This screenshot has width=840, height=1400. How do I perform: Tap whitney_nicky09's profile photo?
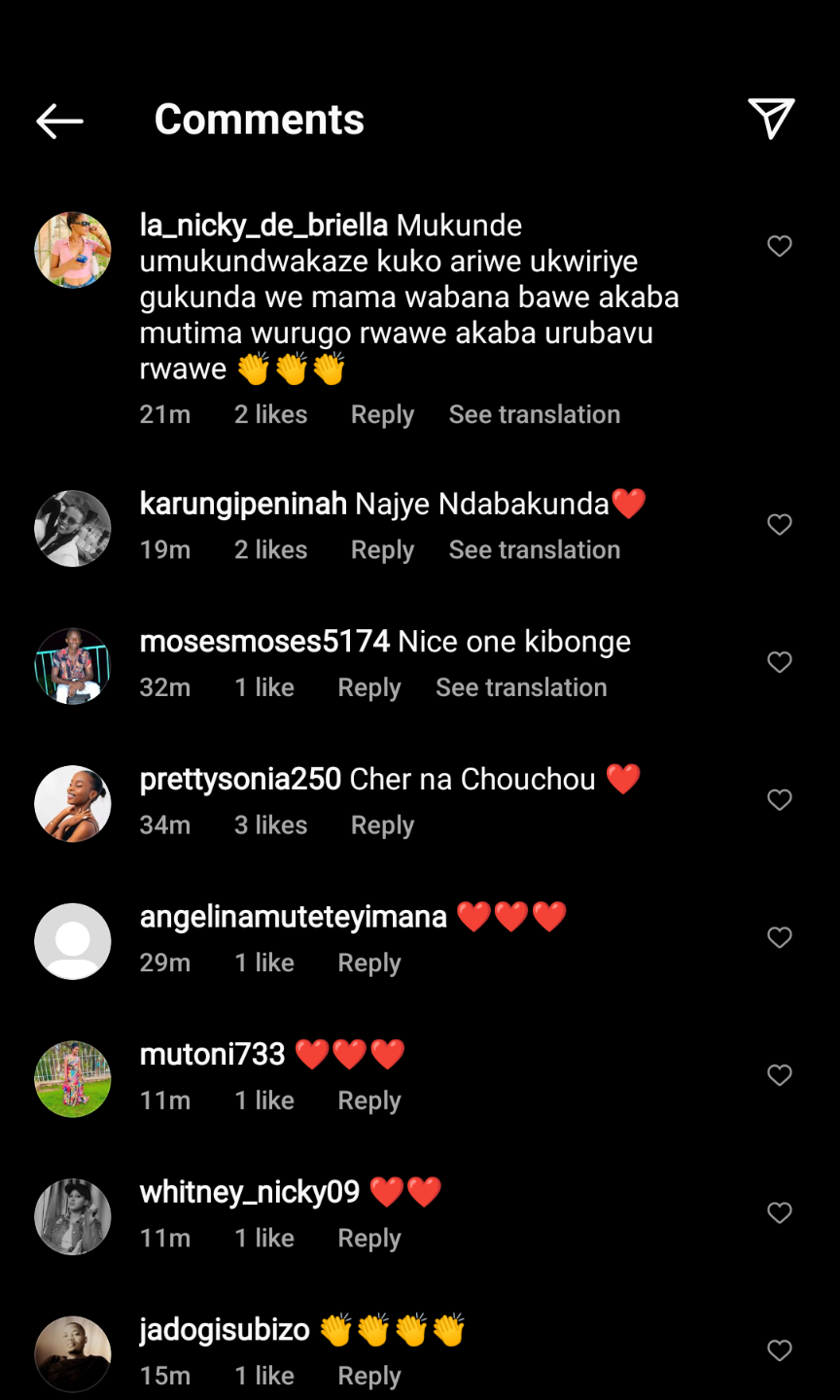(x=73, y=1216)
